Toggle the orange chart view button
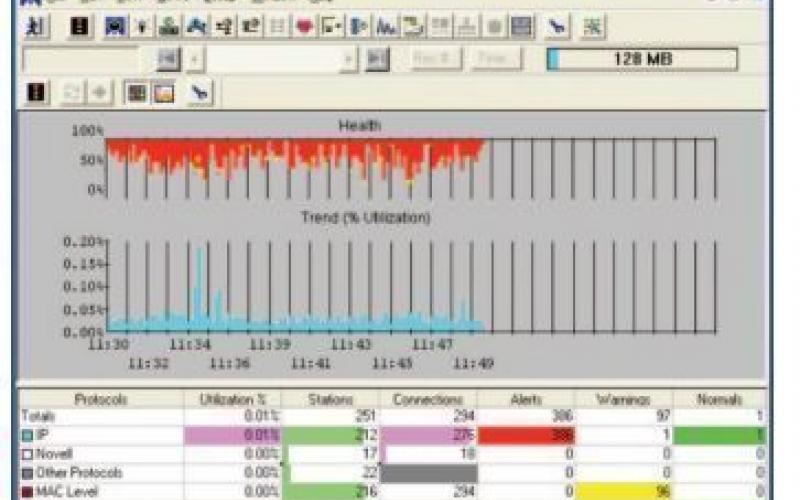Viewport: 800px width, 500px height. 163,93
